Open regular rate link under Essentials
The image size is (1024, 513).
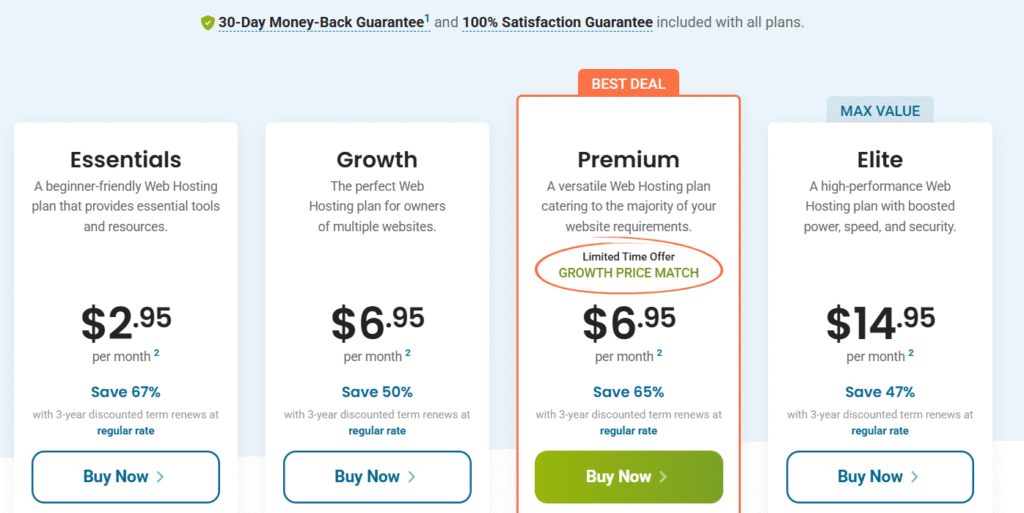click(x=125, y=431)
